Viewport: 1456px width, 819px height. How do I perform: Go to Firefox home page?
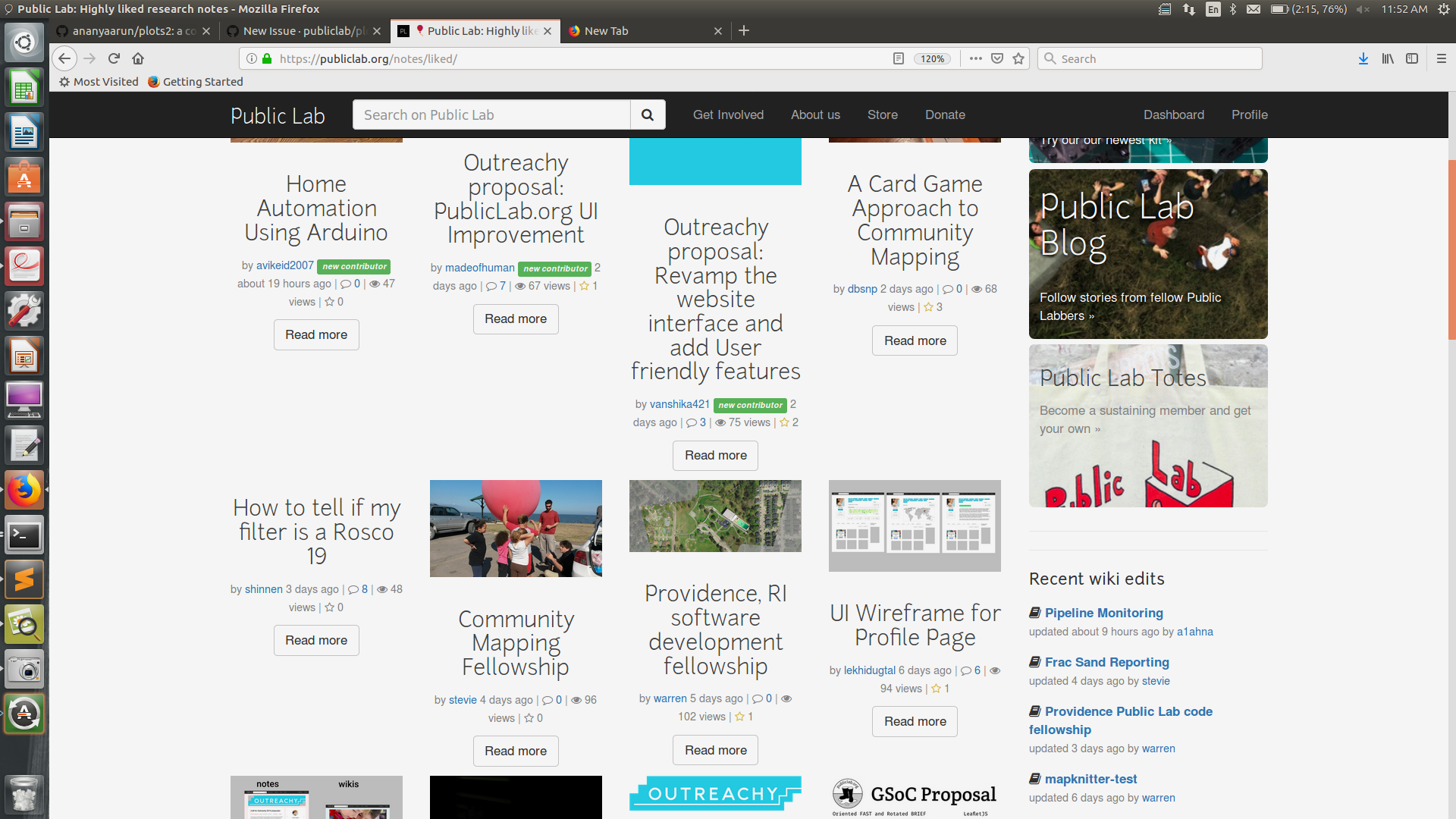138,58
